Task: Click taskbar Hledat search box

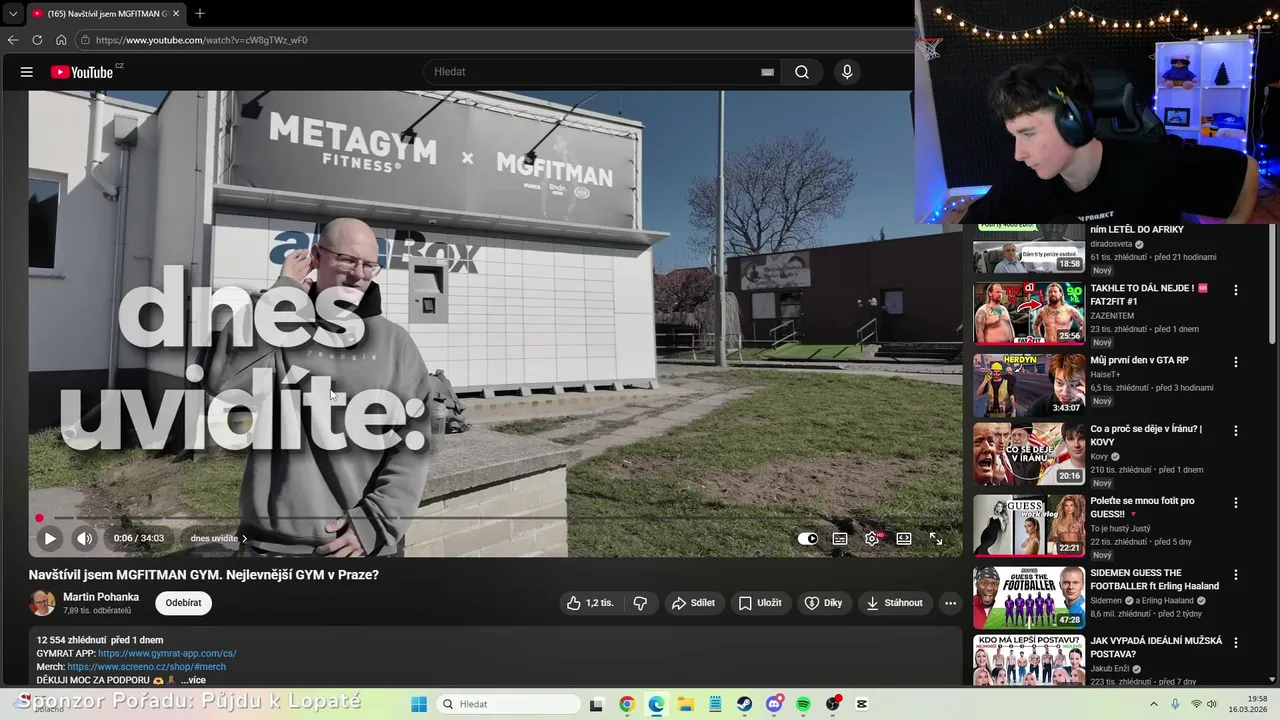Action: point(510,704)
